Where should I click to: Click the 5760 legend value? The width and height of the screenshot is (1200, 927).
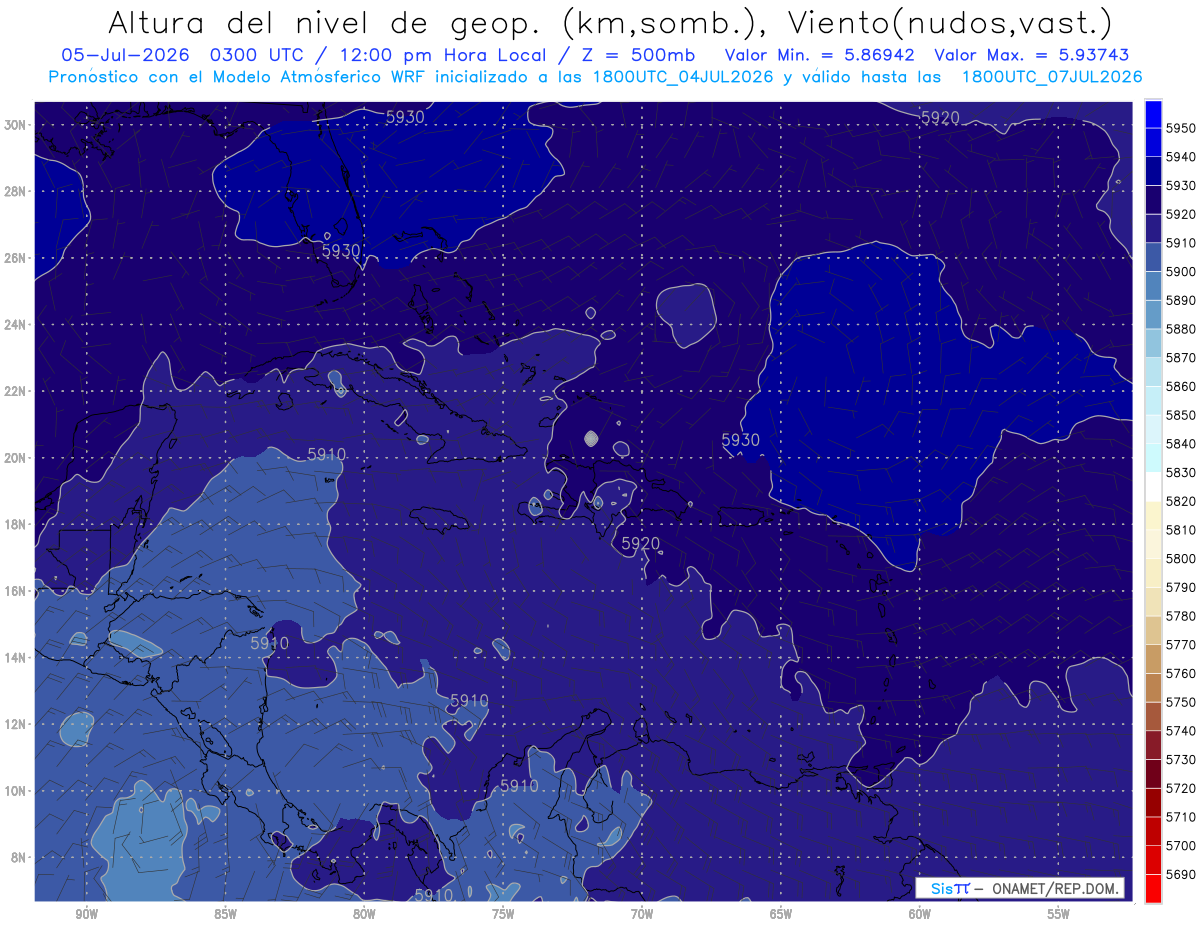pos(1181,673)
